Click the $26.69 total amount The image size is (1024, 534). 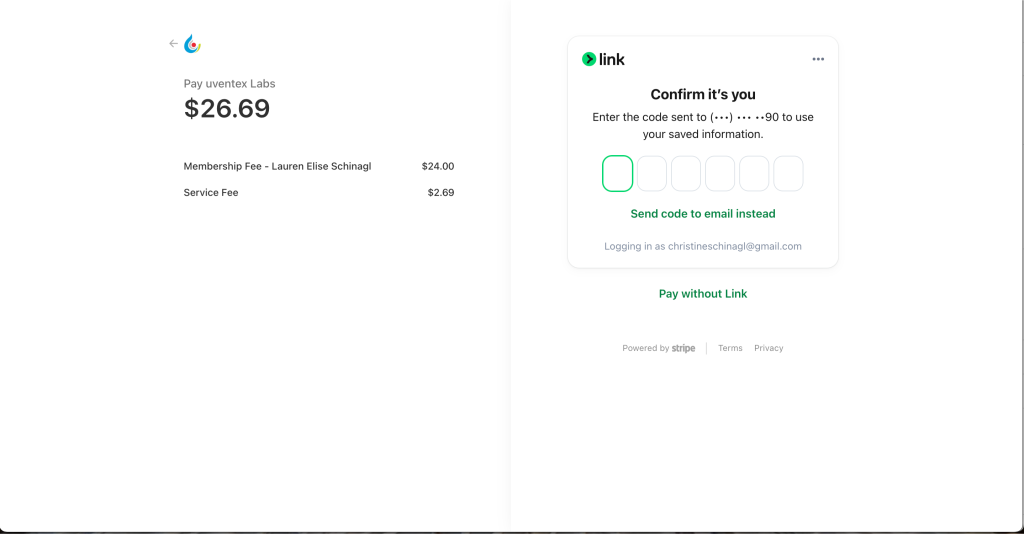click(x=227, y=109)
